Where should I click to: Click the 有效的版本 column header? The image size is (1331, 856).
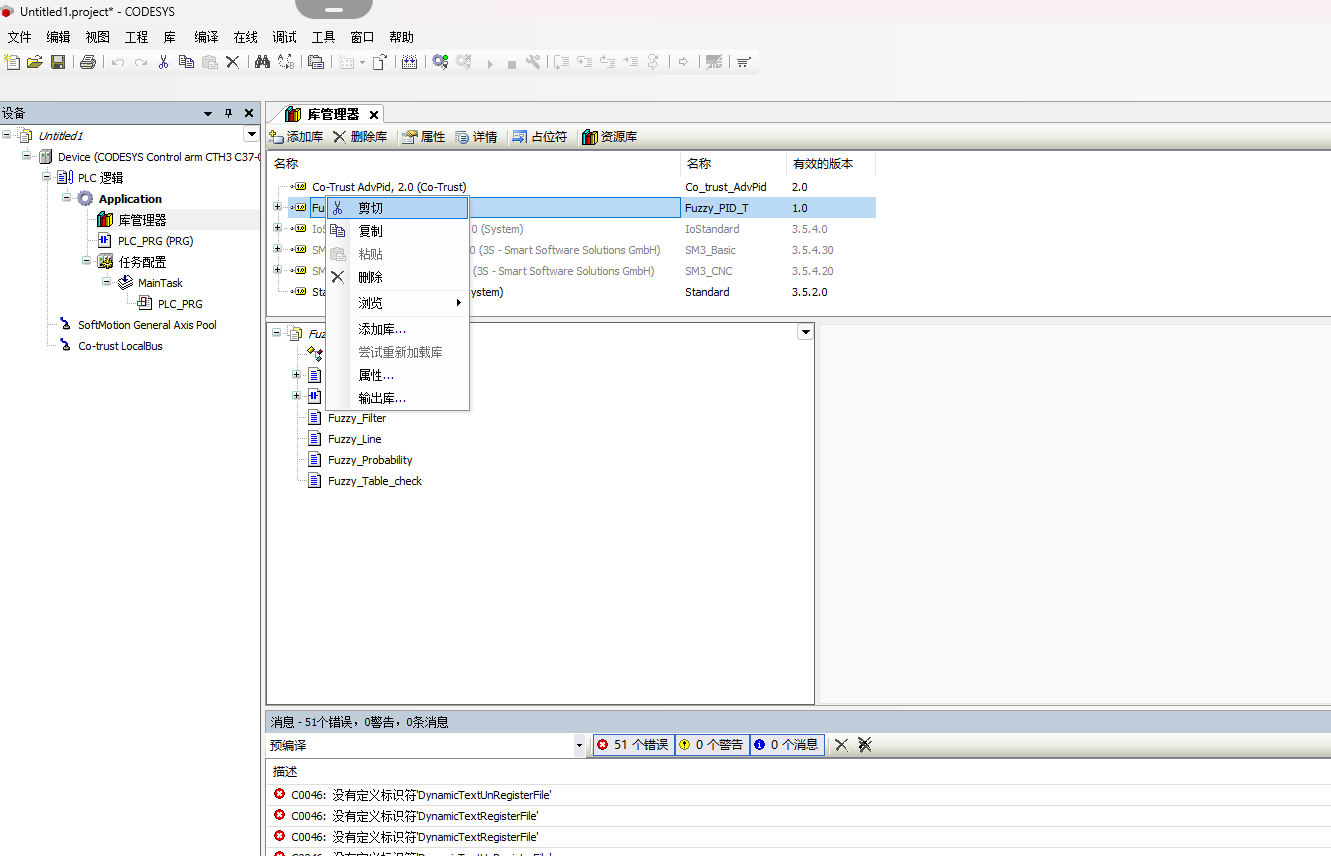(823, 163)
